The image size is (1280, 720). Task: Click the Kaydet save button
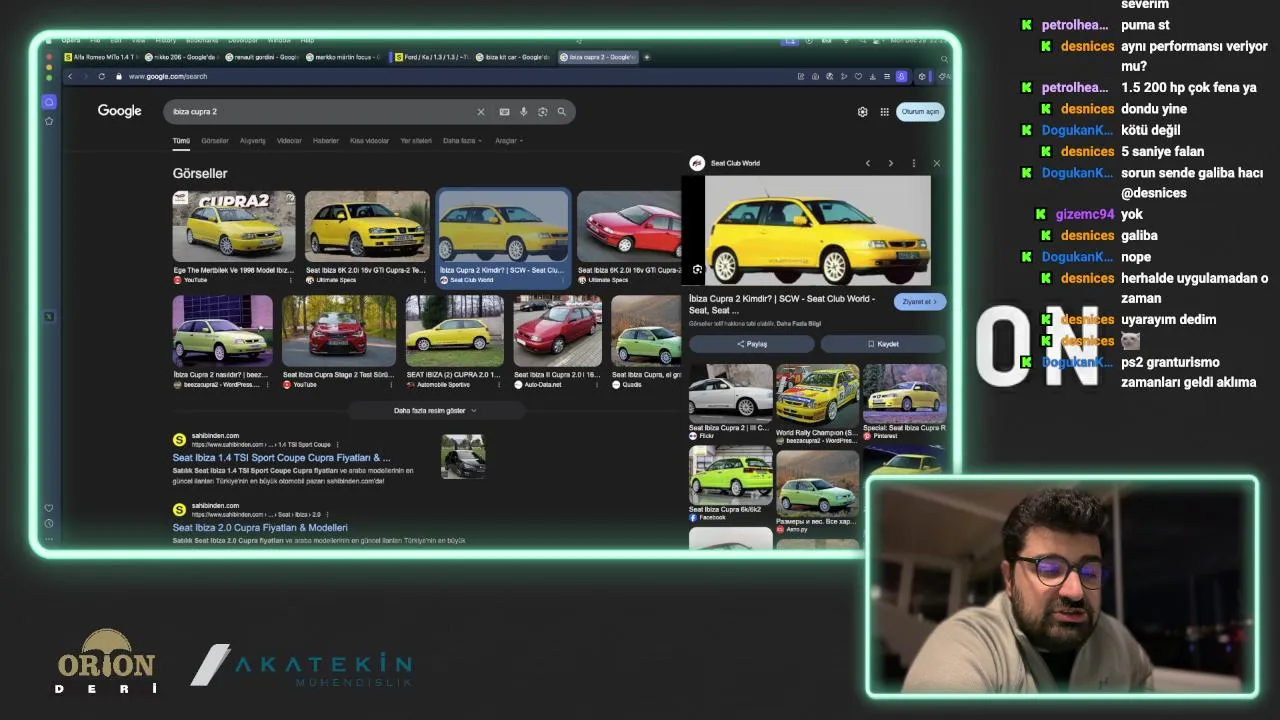point(883,344)
